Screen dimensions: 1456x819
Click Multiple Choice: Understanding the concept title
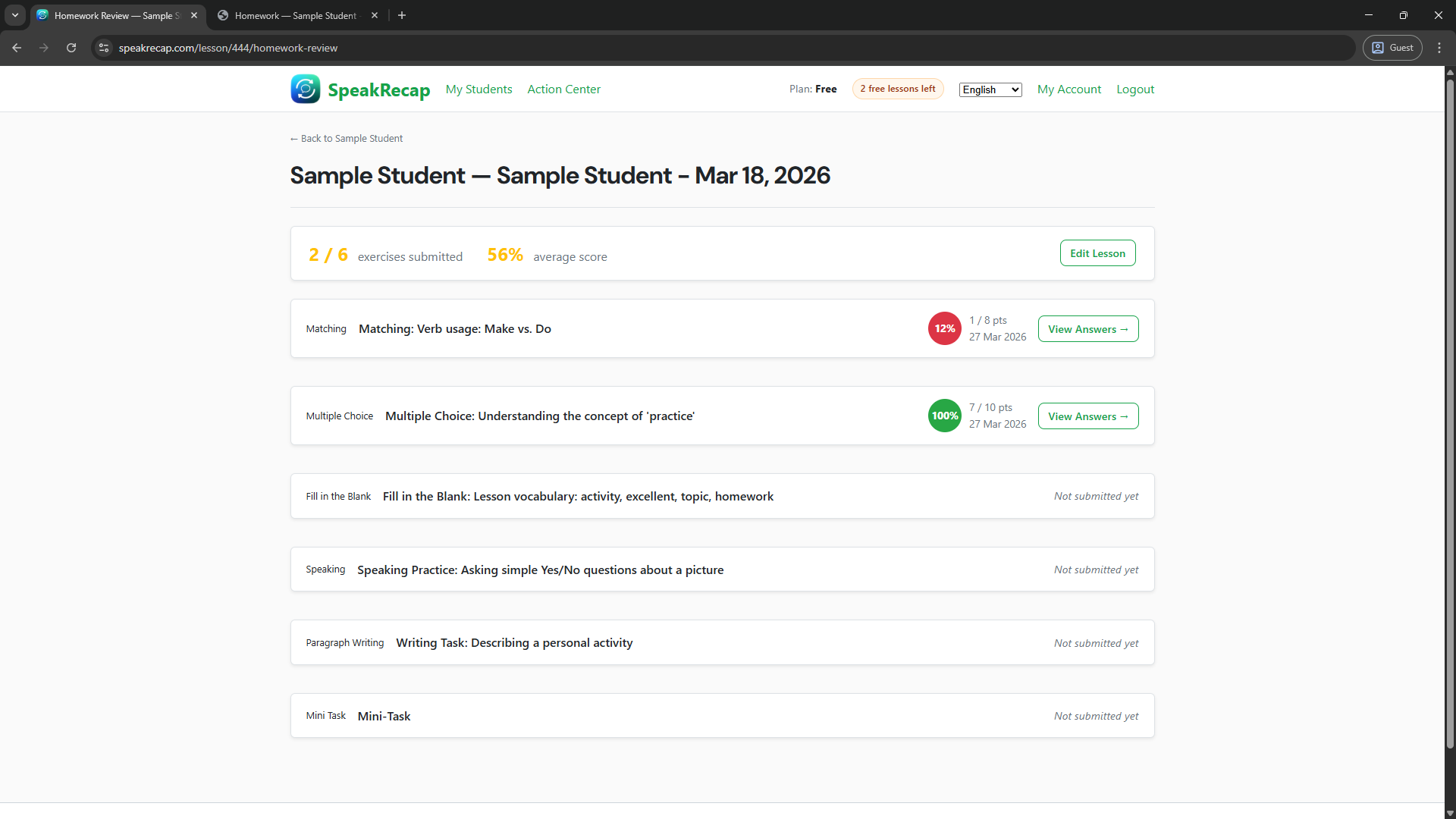coord(540,416)
